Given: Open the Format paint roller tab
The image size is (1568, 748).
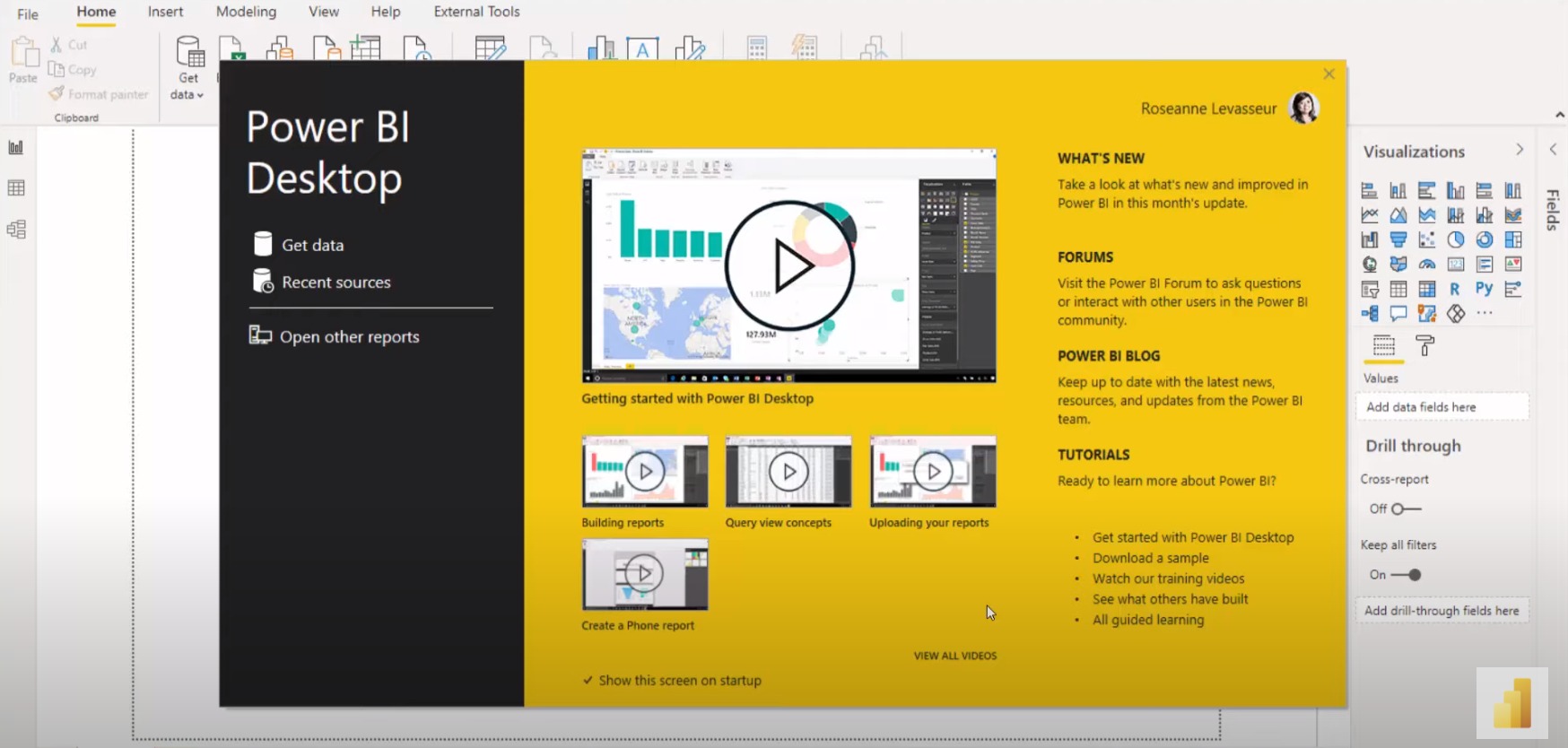Looking at the screenshot, I should tap(1424, 345).
